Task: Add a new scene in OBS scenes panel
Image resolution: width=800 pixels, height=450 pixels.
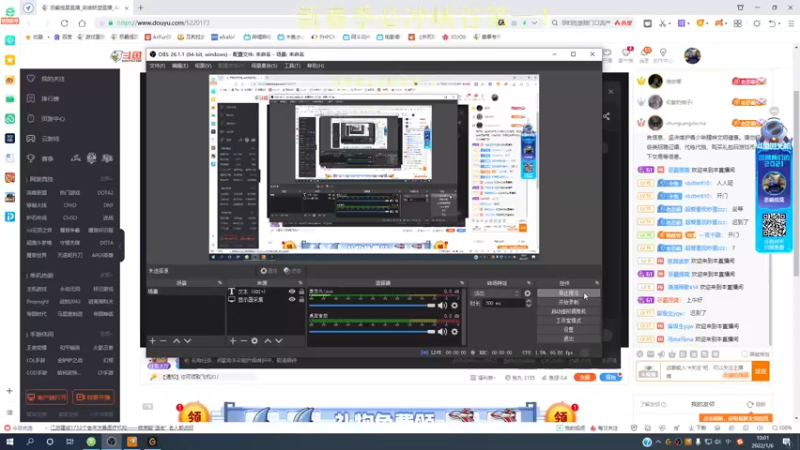Action: (152, 341)
